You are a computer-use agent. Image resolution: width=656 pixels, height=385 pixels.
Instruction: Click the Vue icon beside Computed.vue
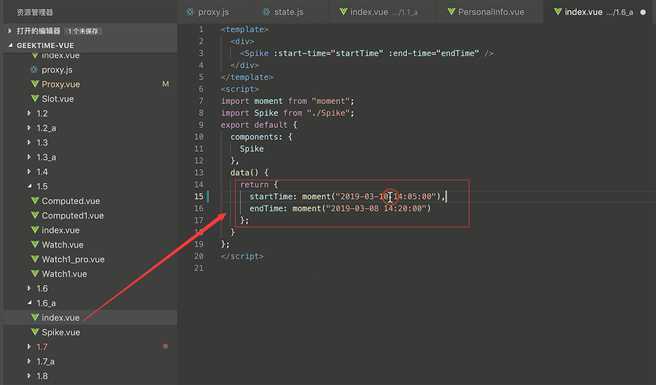tap(35, 201)
